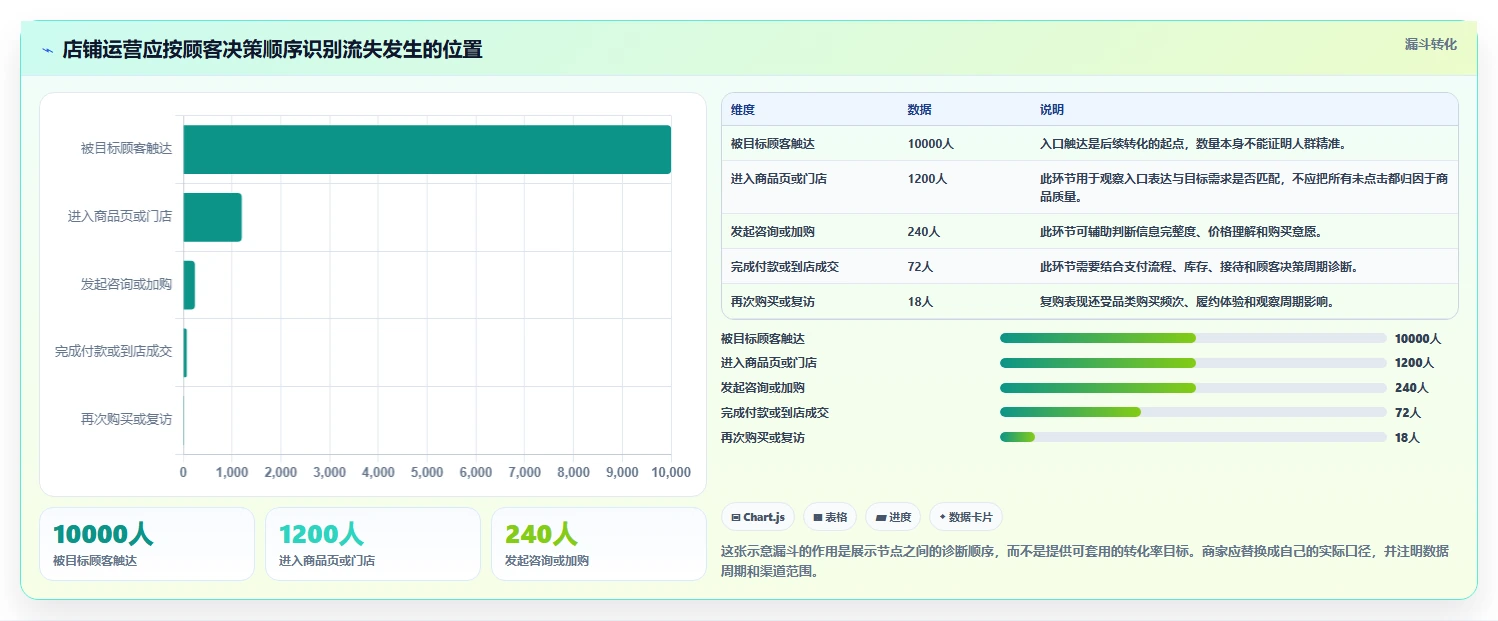
Task: Click the 进入商品页或门店 chart bar
Action: point(212,217)
